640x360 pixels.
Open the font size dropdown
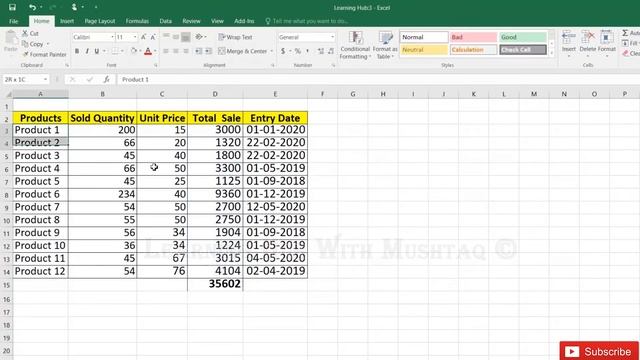tap(135, 37)
